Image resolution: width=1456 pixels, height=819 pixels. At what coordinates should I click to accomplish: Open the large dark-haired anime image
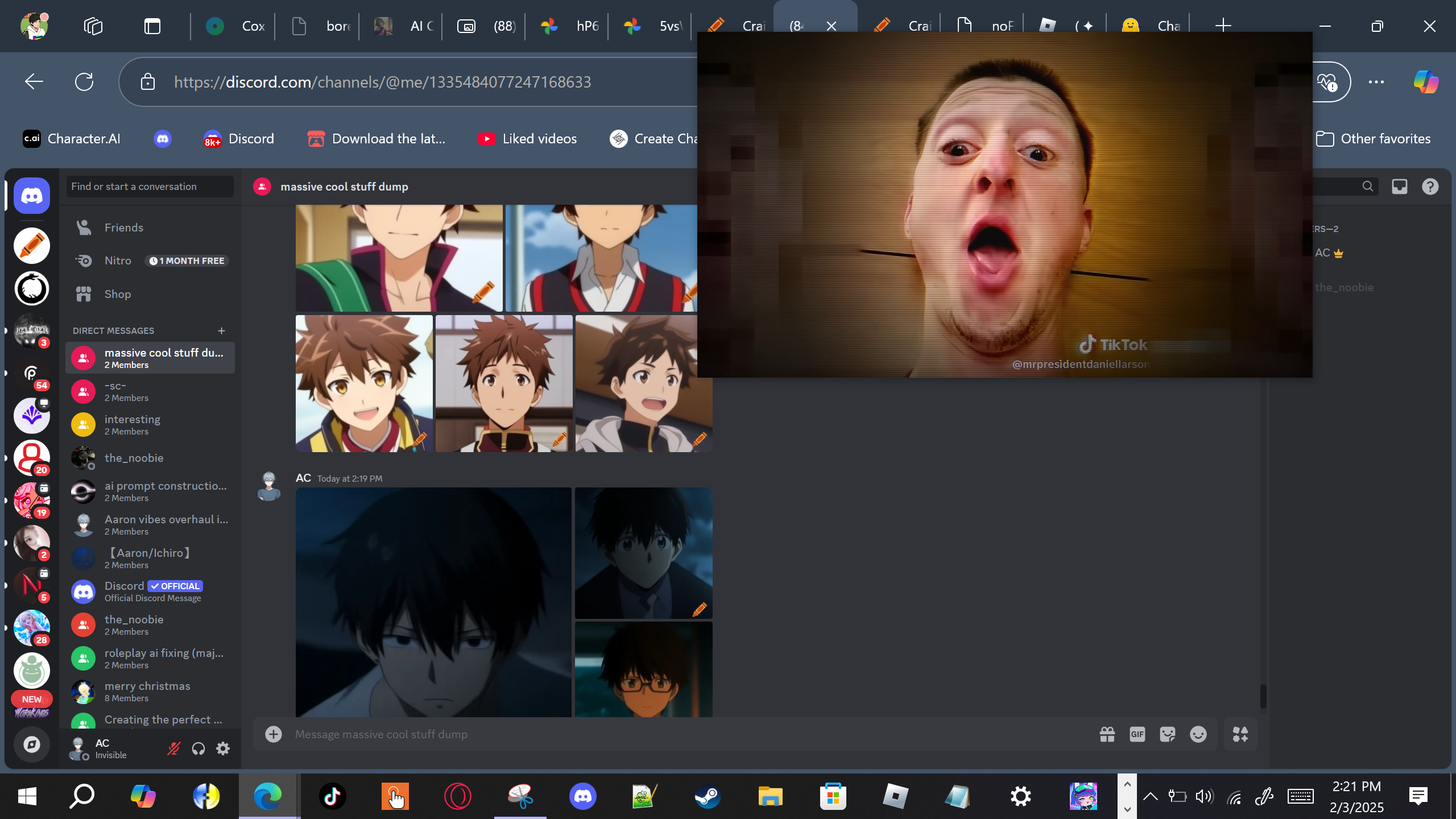pos(433,602)
